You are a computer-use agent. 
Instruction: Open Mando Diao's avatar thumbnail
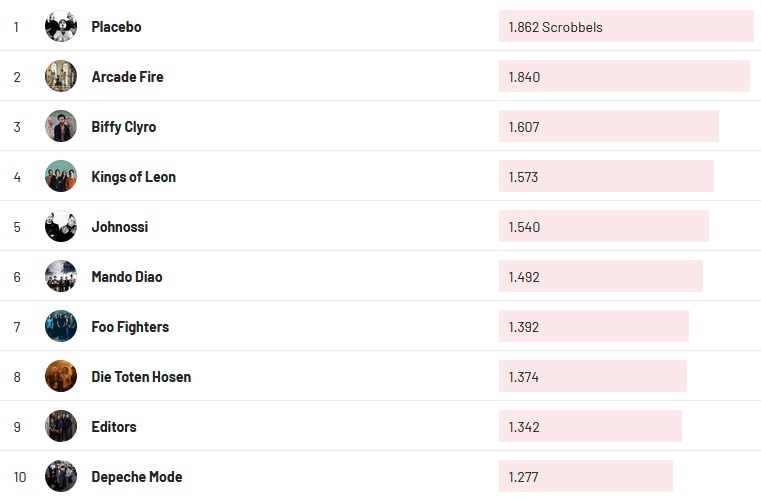[61, 277]
